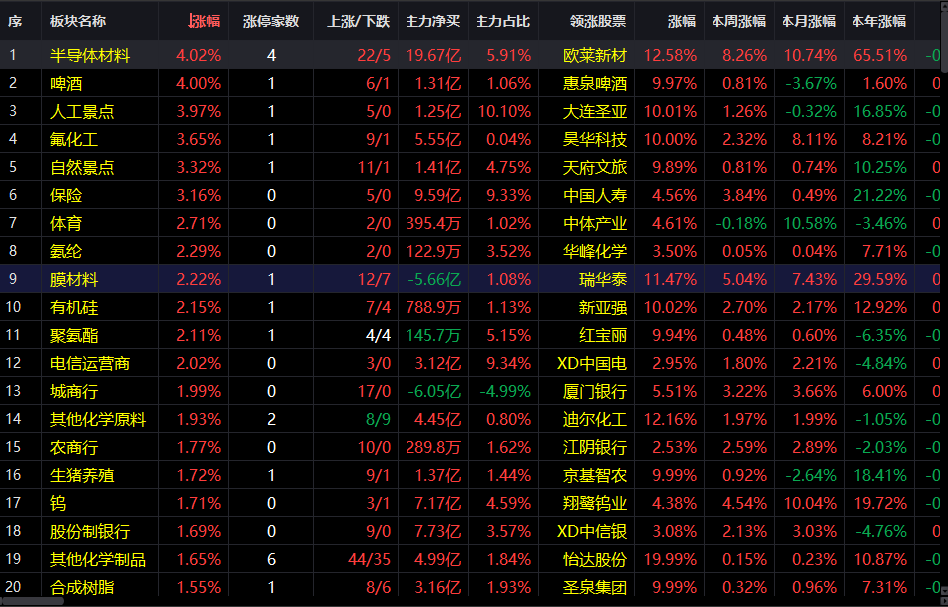This screenshot has width=948, height=607.
Task: Open leading stock 新亚强
Action: (603, 308)
